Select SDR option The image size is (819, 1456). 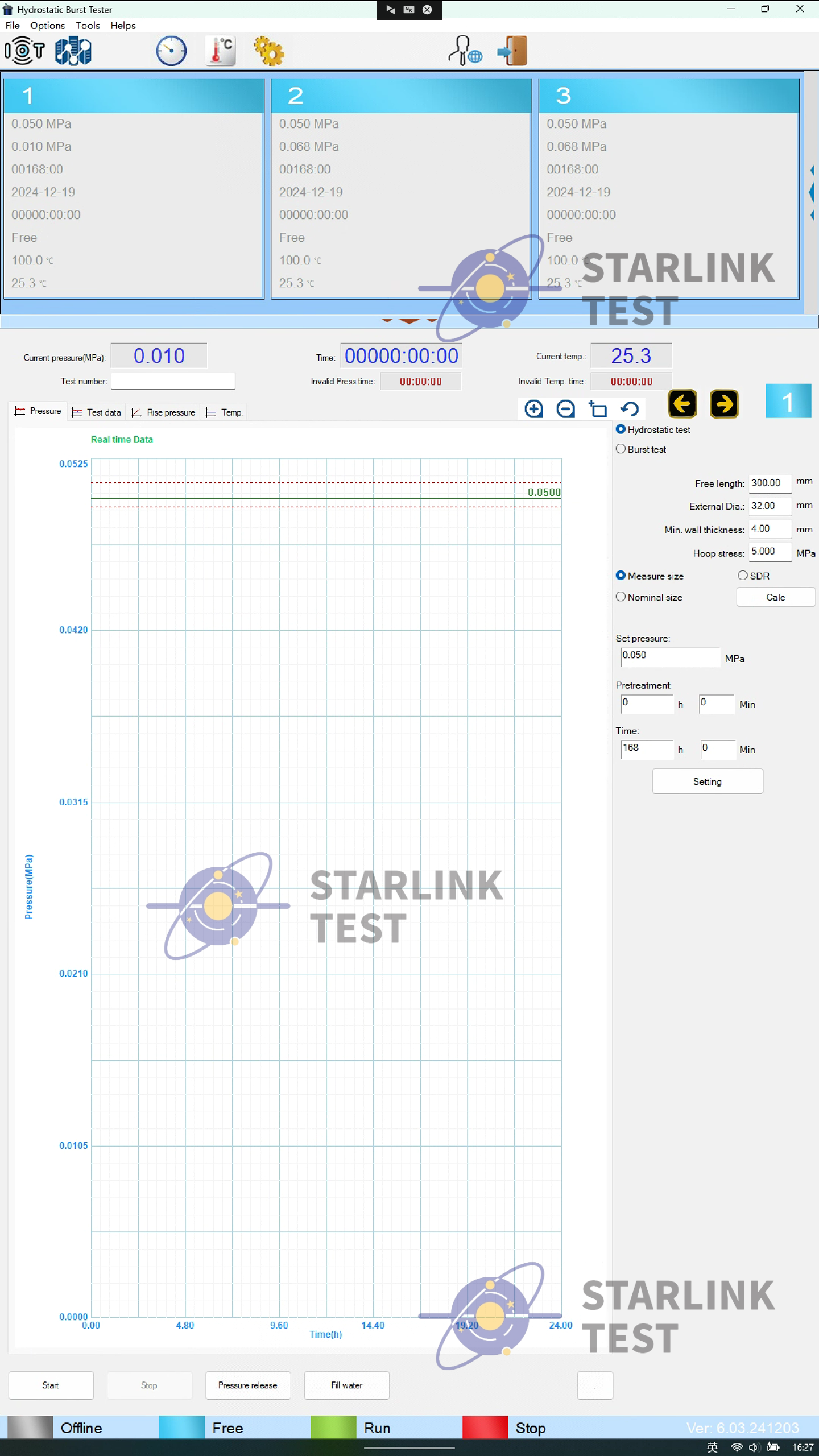tap(742, 576)
